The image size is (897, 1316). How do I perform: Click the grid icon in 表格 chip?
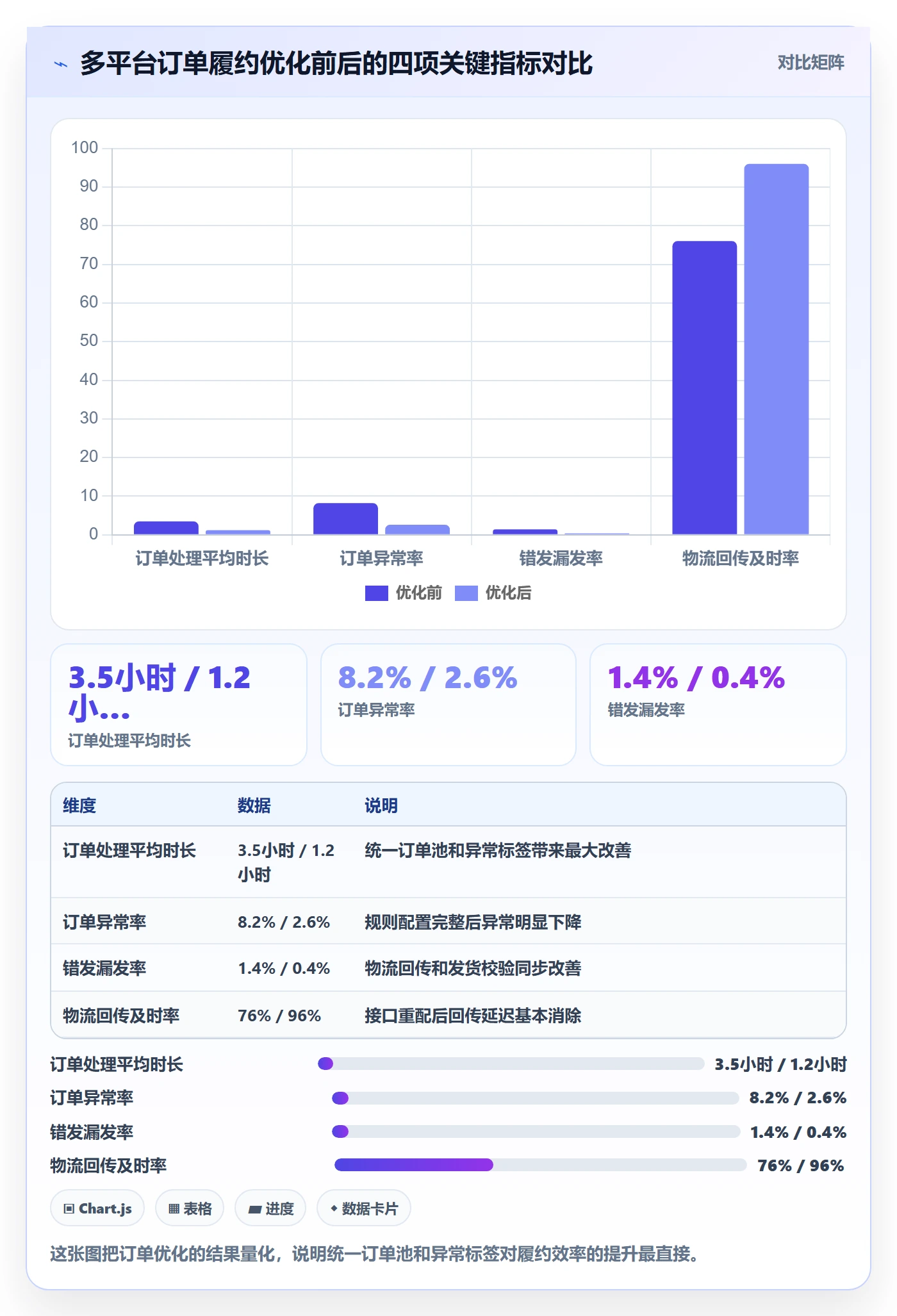tap(174, 1209)
